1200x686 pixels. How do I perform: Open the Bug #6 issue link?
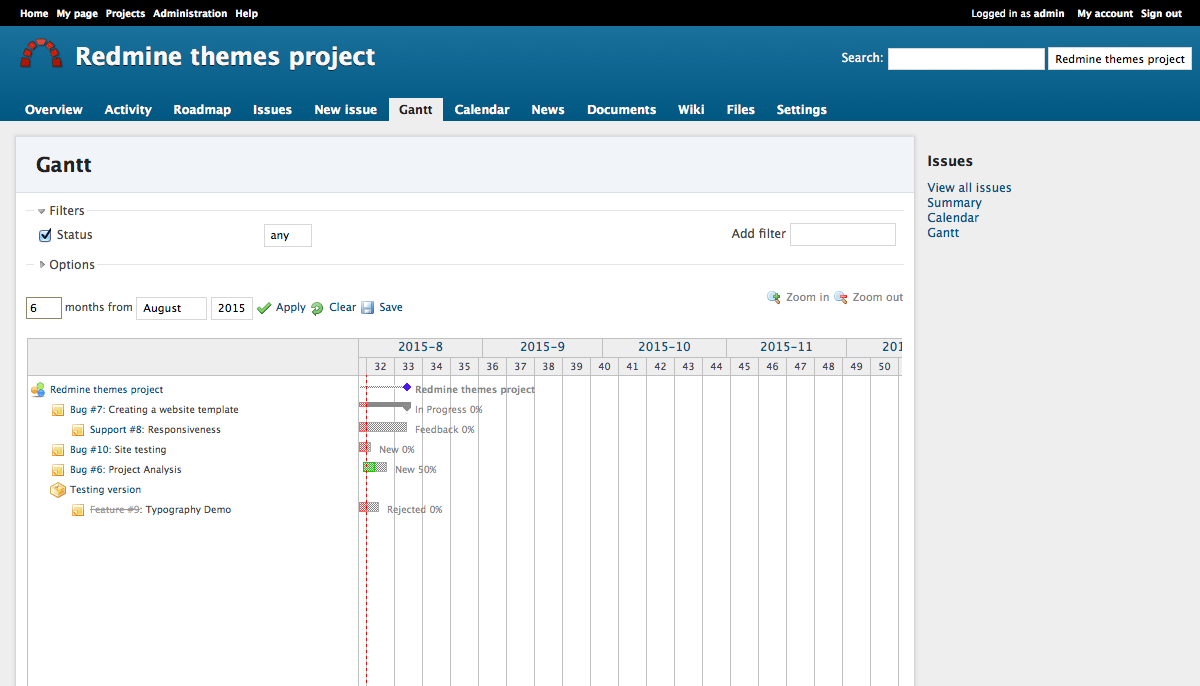(87, 470)
